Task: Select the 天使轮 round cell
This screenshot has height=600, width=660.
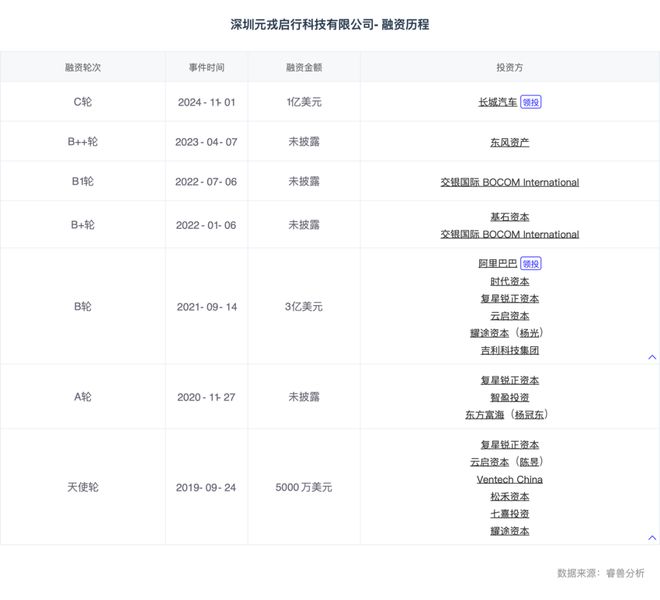Action: click(x=82, y=487)
